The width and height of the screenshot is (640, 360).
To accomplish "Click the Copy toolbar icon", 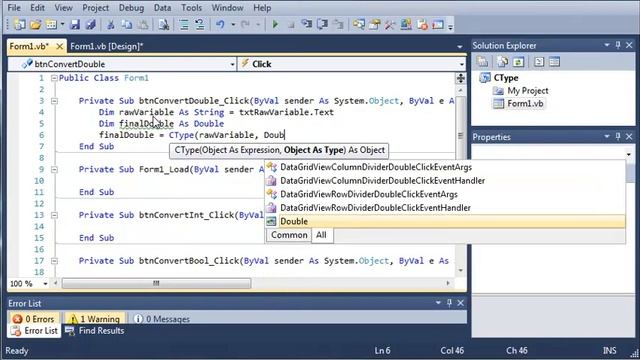I will (x=127, y=24).
